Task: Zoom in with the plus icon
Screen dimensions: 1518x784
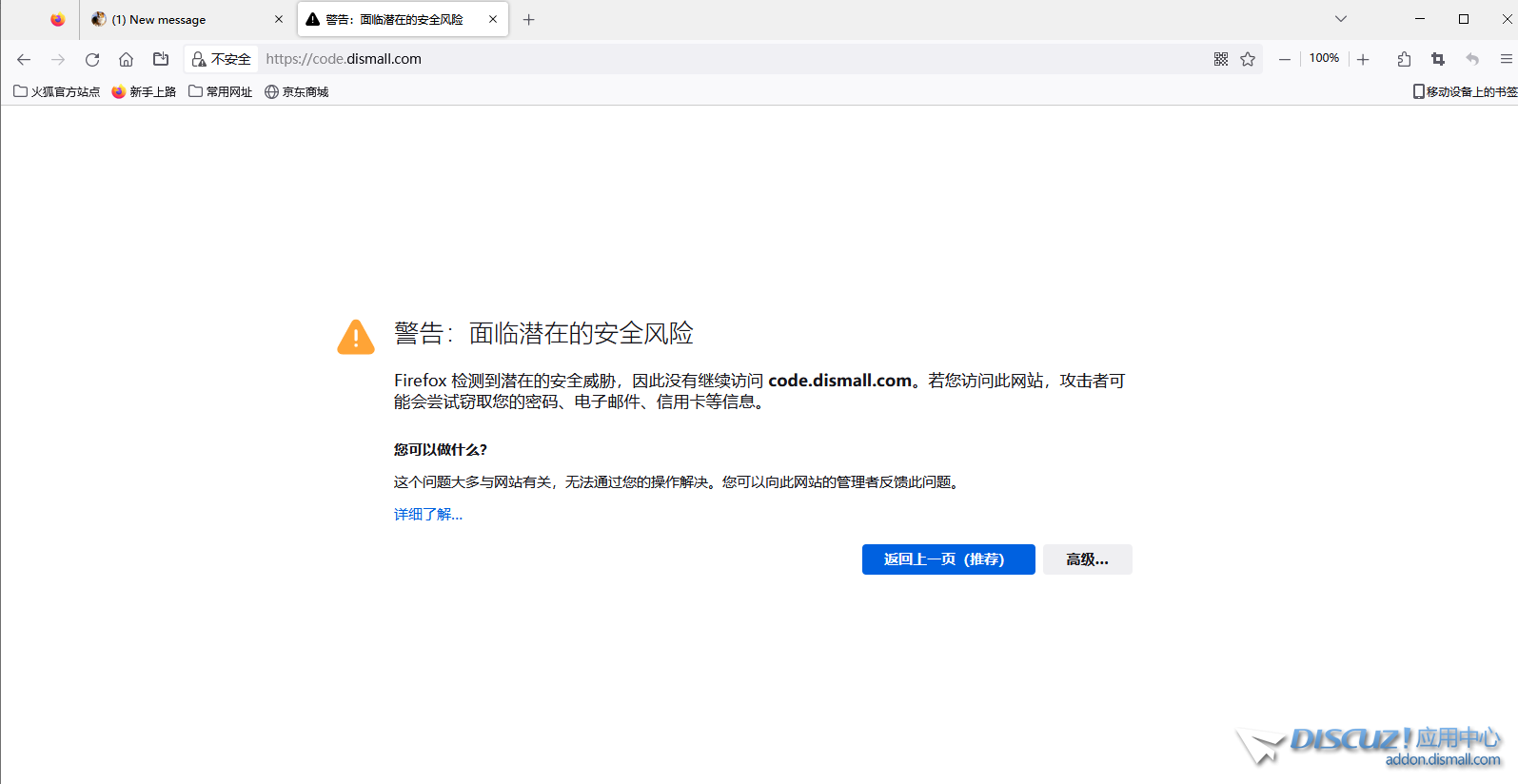Action: click(x=1363, y=59)
